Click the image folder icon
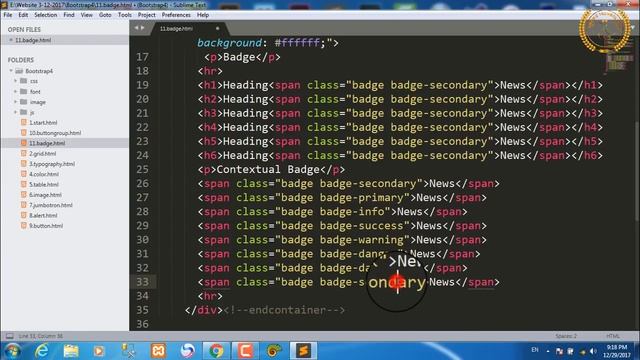 [x=24, y=102]
